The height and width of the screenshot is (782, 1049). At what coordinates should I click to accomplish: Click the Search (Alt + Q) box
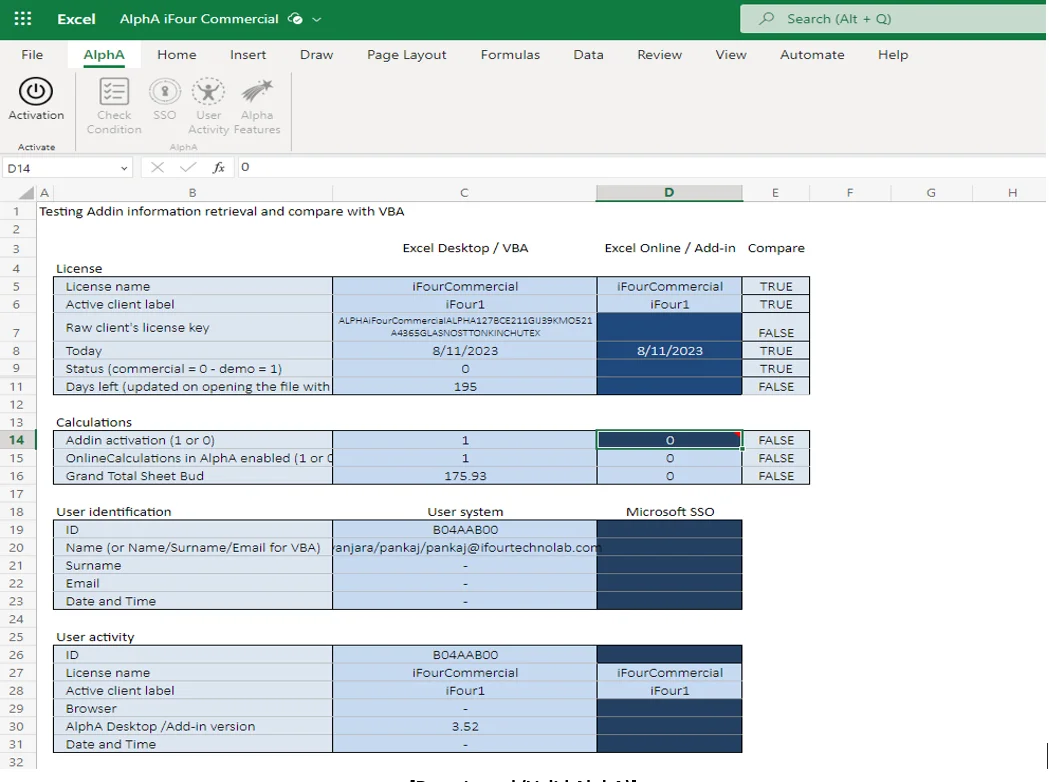coord(893,19)
